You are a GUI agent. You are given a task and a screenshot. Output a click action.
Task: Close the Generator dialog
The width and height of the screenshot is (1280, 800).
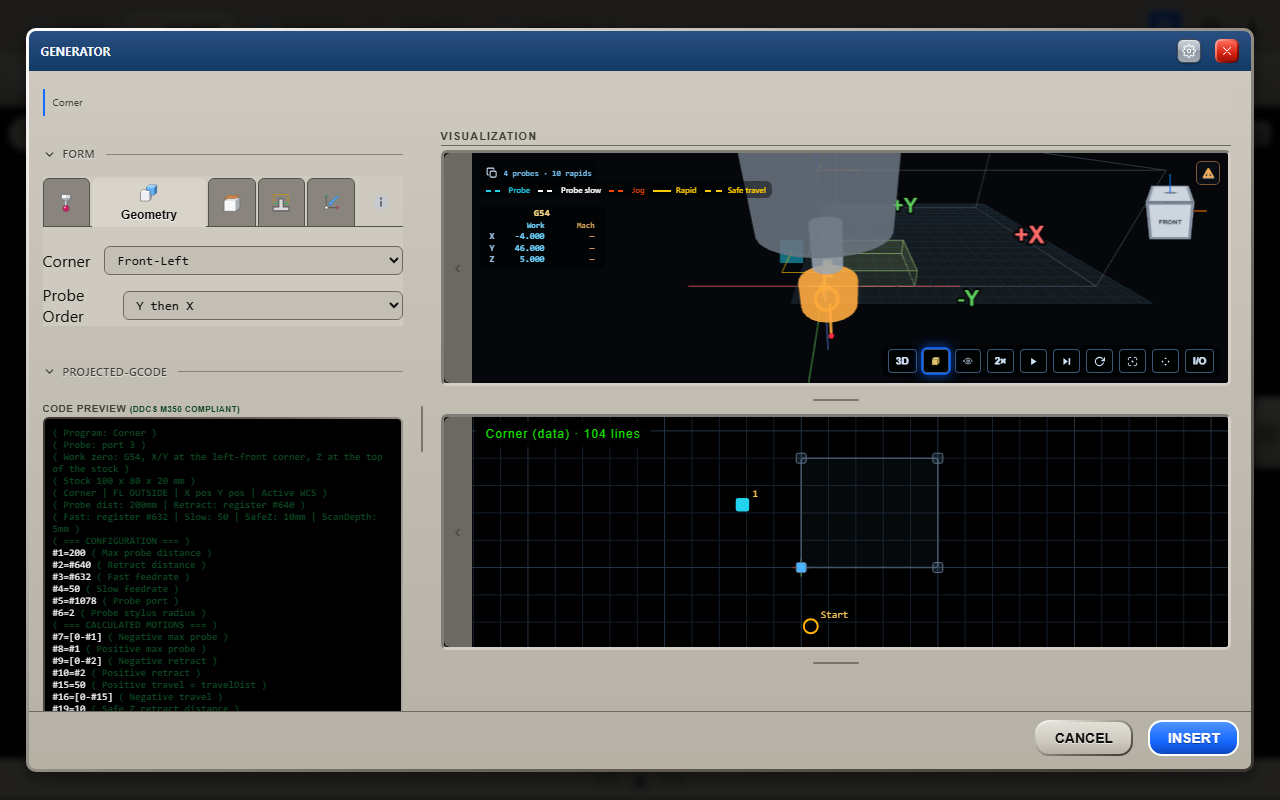(1227, 51)
